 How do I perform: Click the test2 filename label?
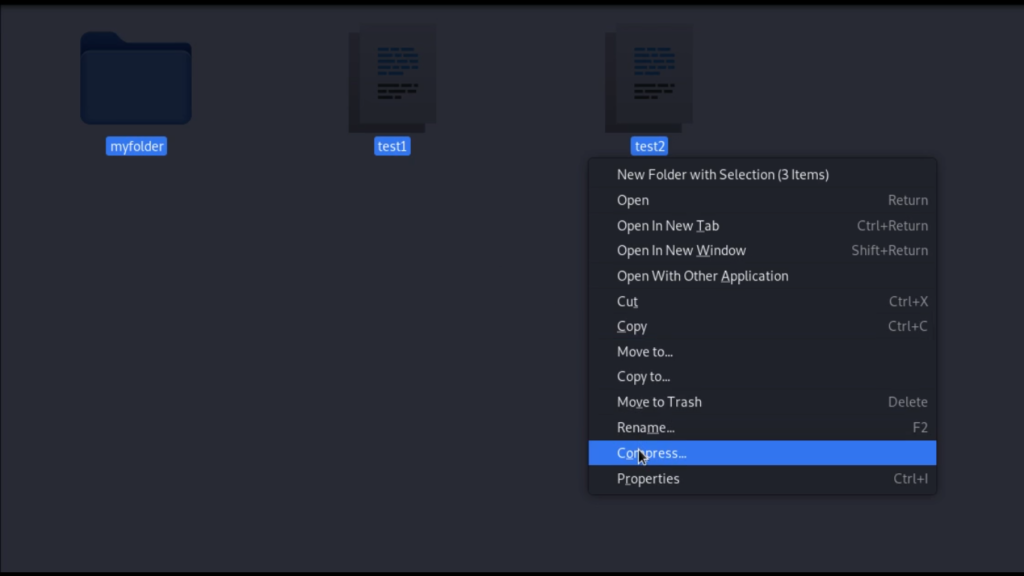coord(648,146)
